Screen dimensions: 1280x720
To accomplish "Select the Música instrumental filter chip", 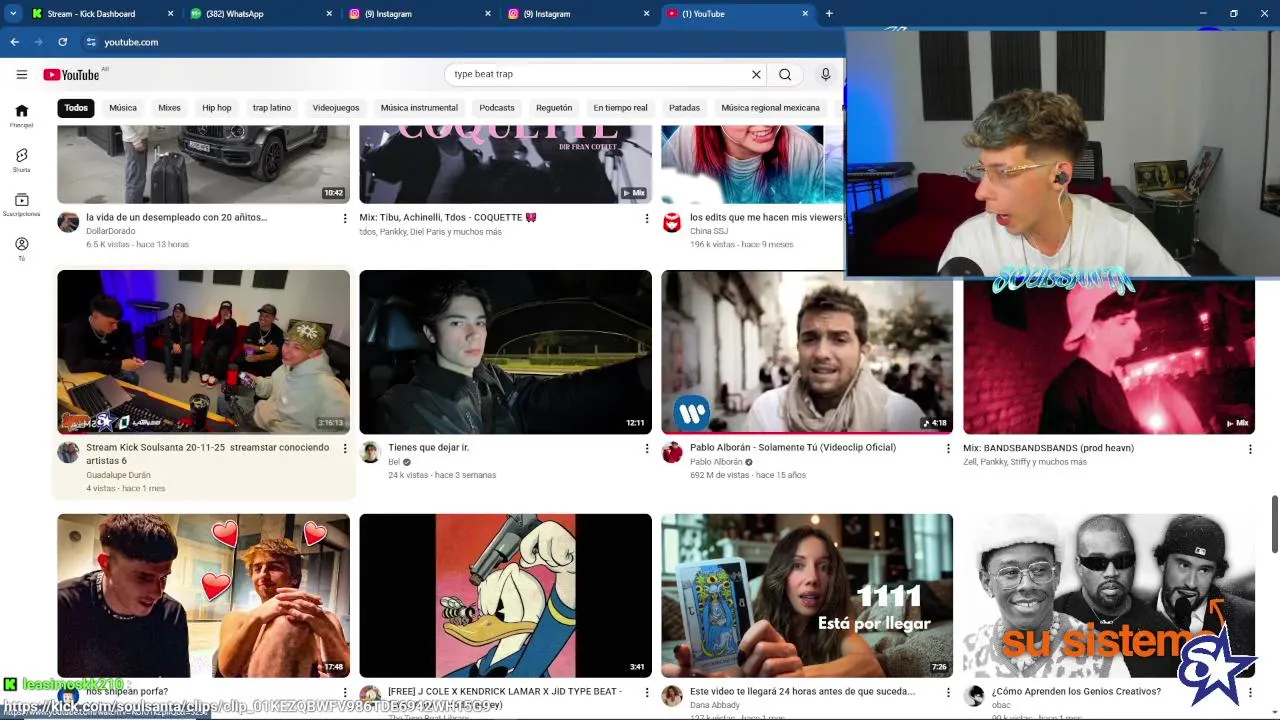I will click(x=419, y=108).
